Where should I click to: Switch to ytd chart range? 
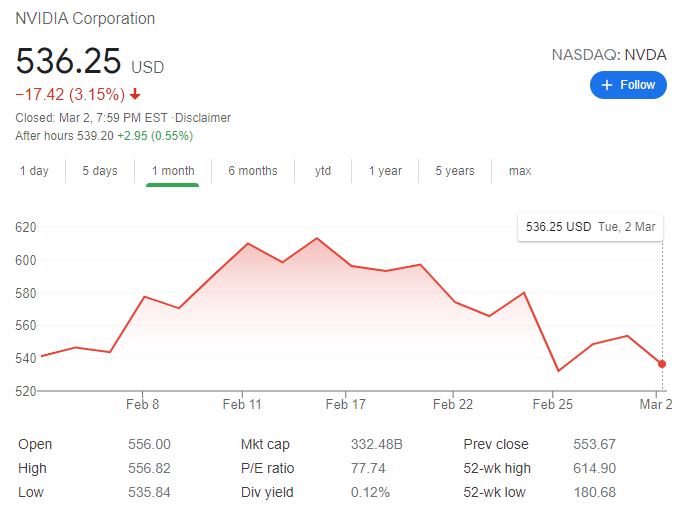coord(323,171)
